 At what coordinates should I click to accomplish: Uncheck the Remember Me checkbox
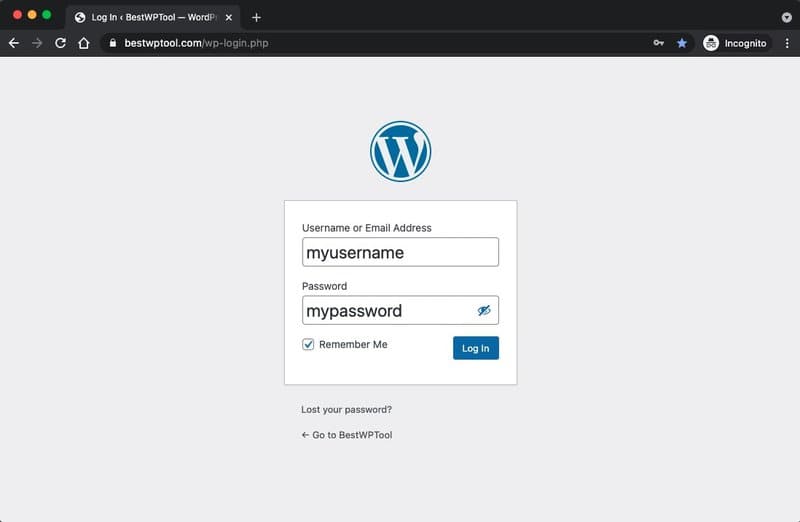coord(308,344)
